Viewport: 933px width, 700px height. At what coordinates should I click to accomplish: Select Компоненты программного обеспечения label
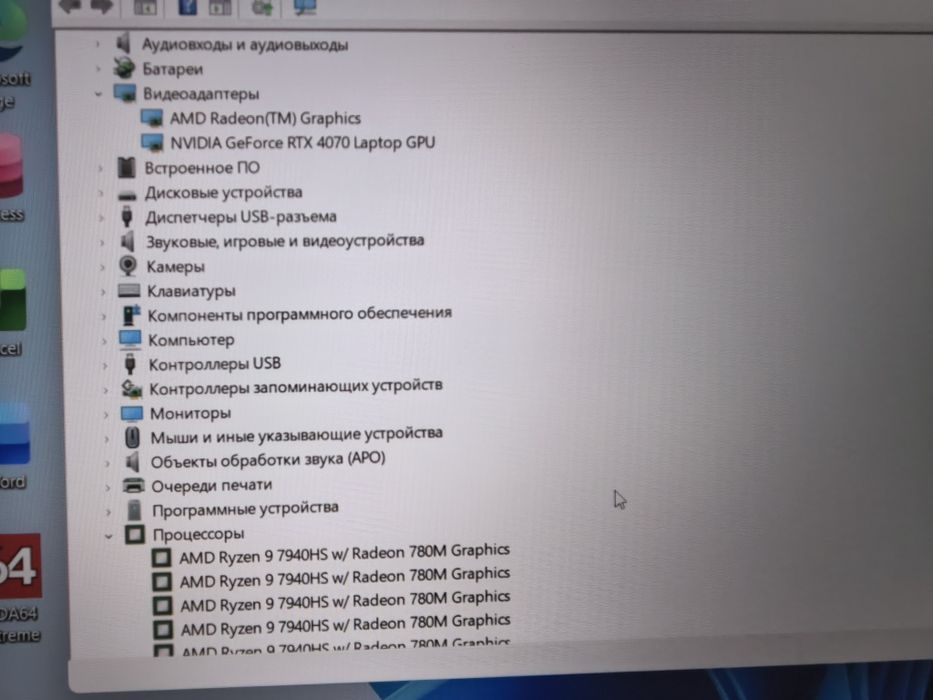coord(300,314)
